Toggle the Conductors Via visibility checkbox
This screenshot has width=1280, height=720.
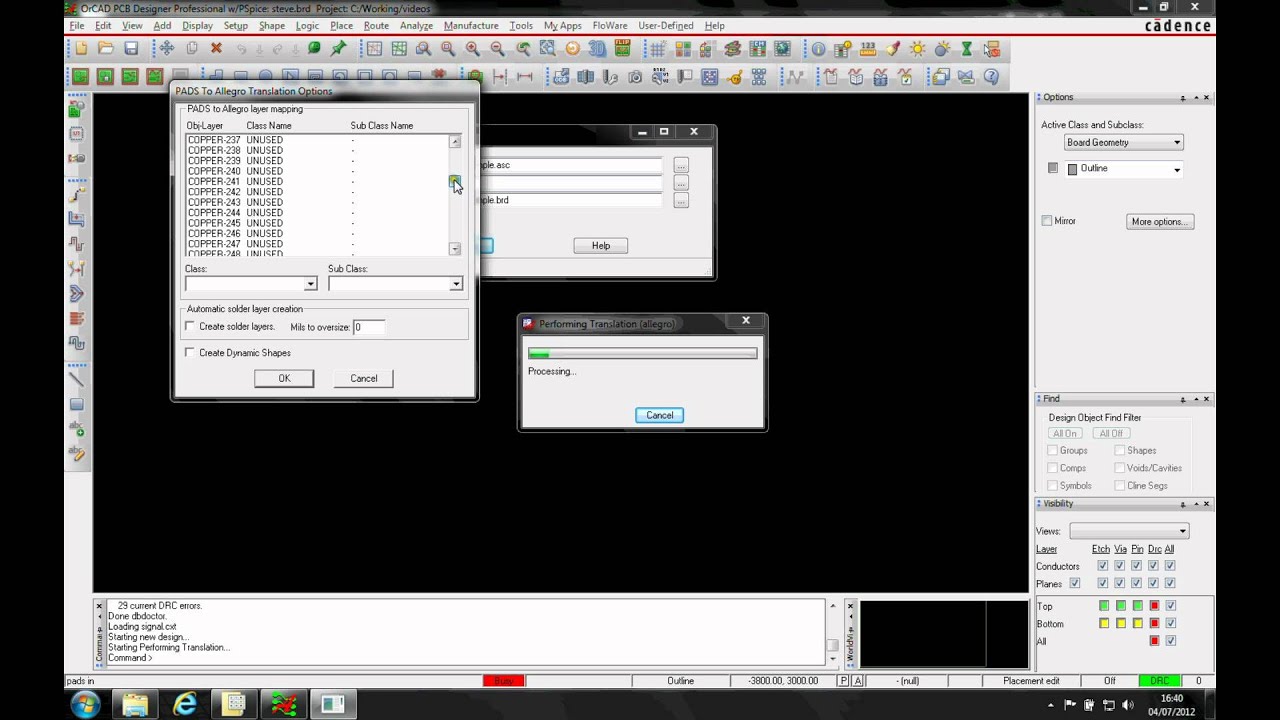(1120, 566)
